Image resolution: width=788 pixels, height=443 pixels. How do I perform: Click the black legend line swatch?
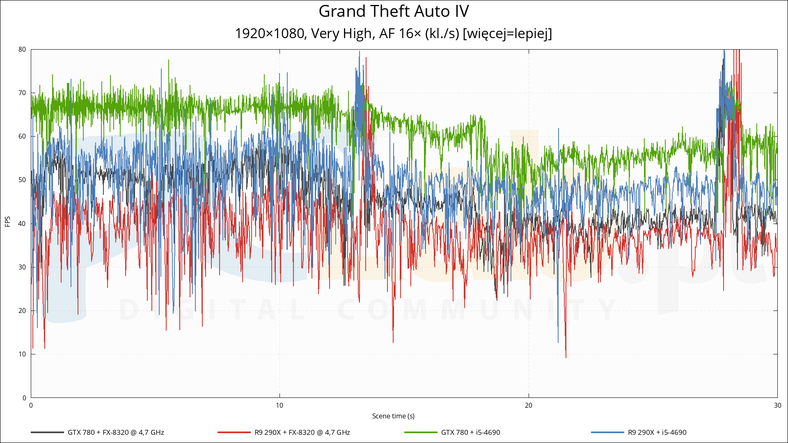47,432
